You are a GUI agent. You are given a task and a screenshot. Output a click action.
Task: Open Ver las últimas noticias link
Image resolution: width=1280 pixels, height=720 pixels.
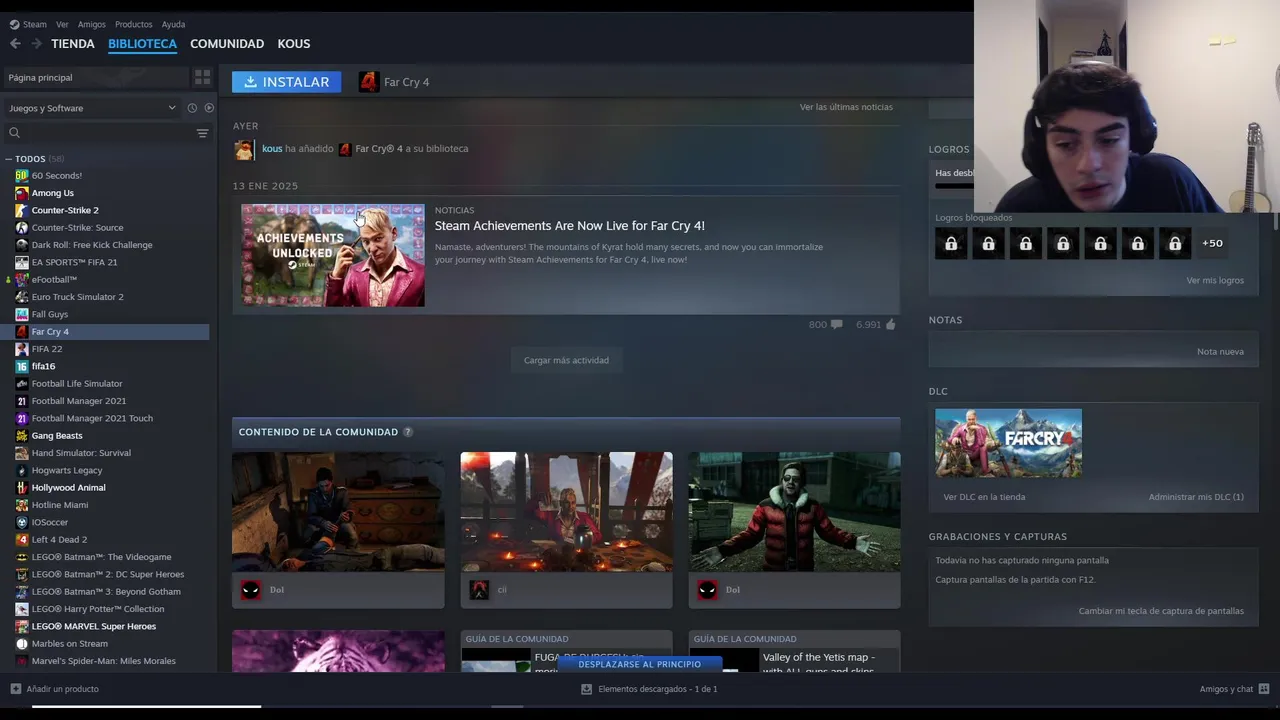[x=846, y=107]
